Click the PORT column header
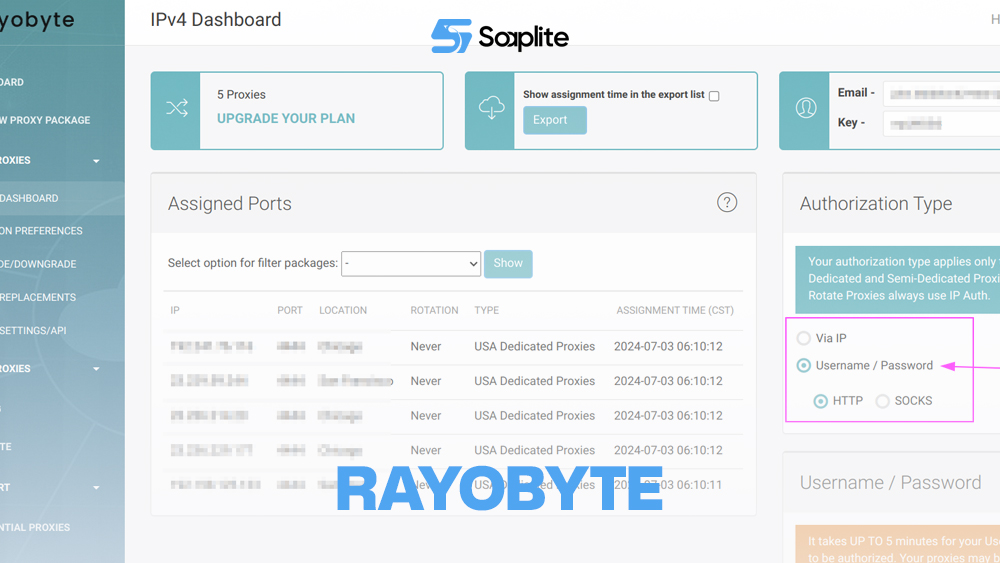Image resolution: width=1000 pixels, height=563 pixels. click(x=290, y=311)
